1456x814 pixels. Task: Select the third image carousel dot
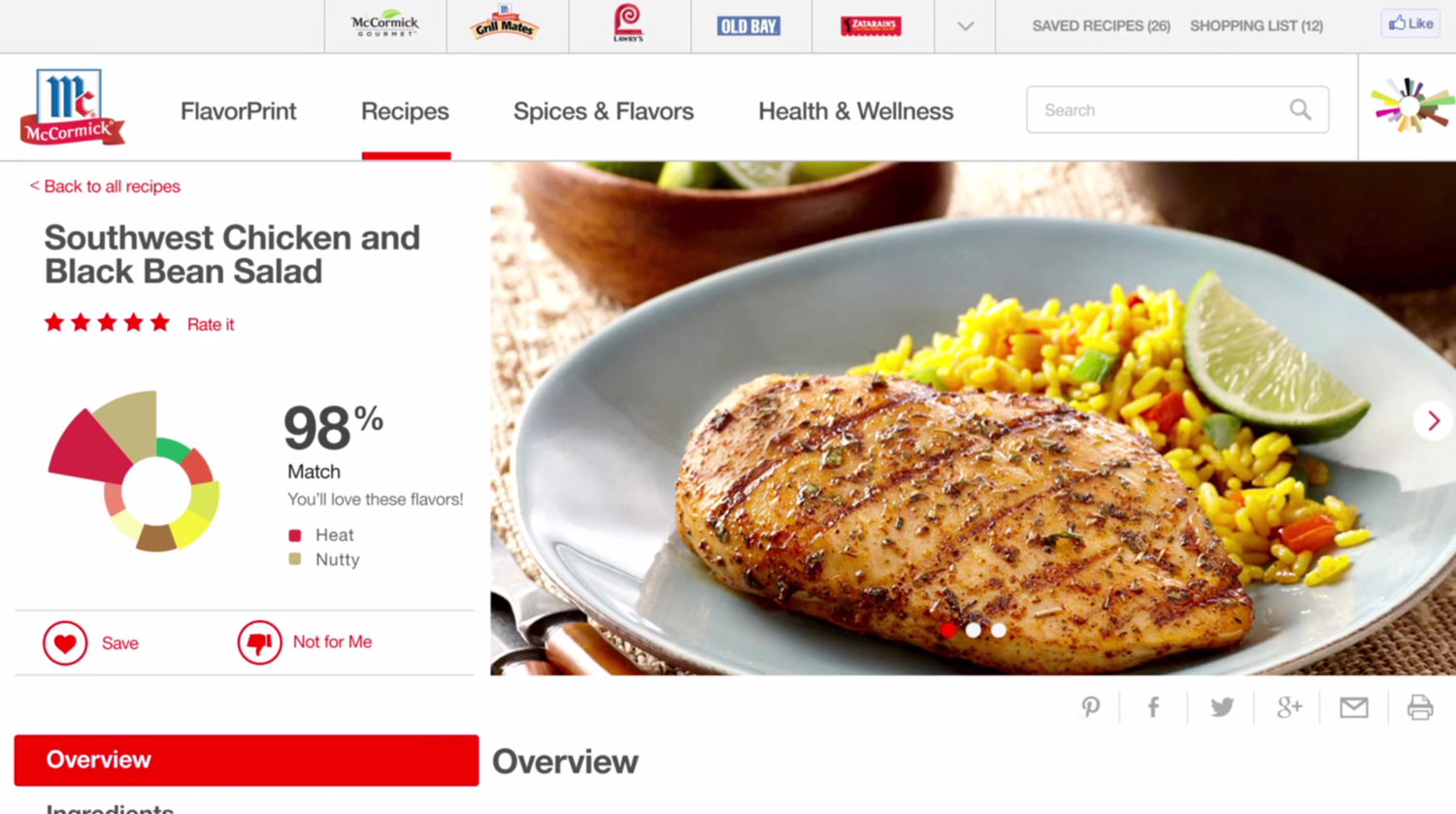click(x=999, y=630)
